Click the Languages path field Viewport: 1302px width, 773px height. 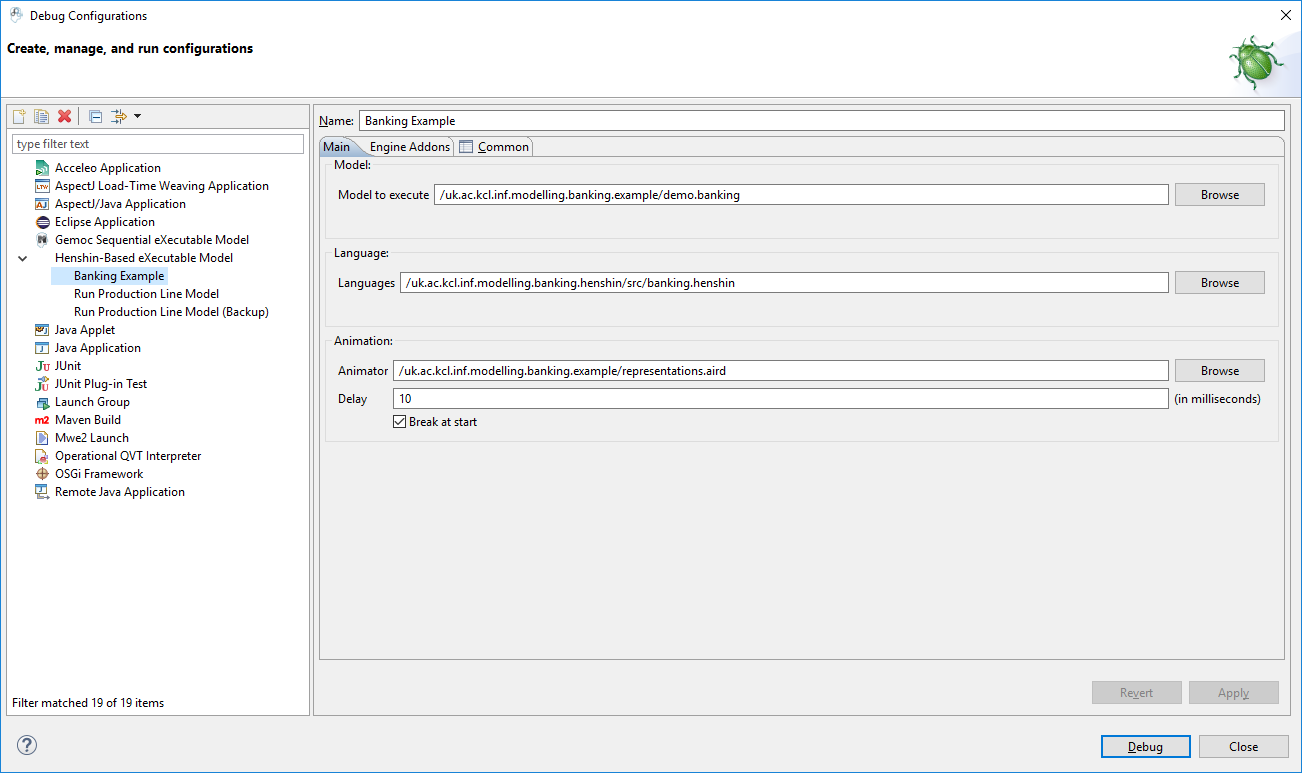pos(784,283)
